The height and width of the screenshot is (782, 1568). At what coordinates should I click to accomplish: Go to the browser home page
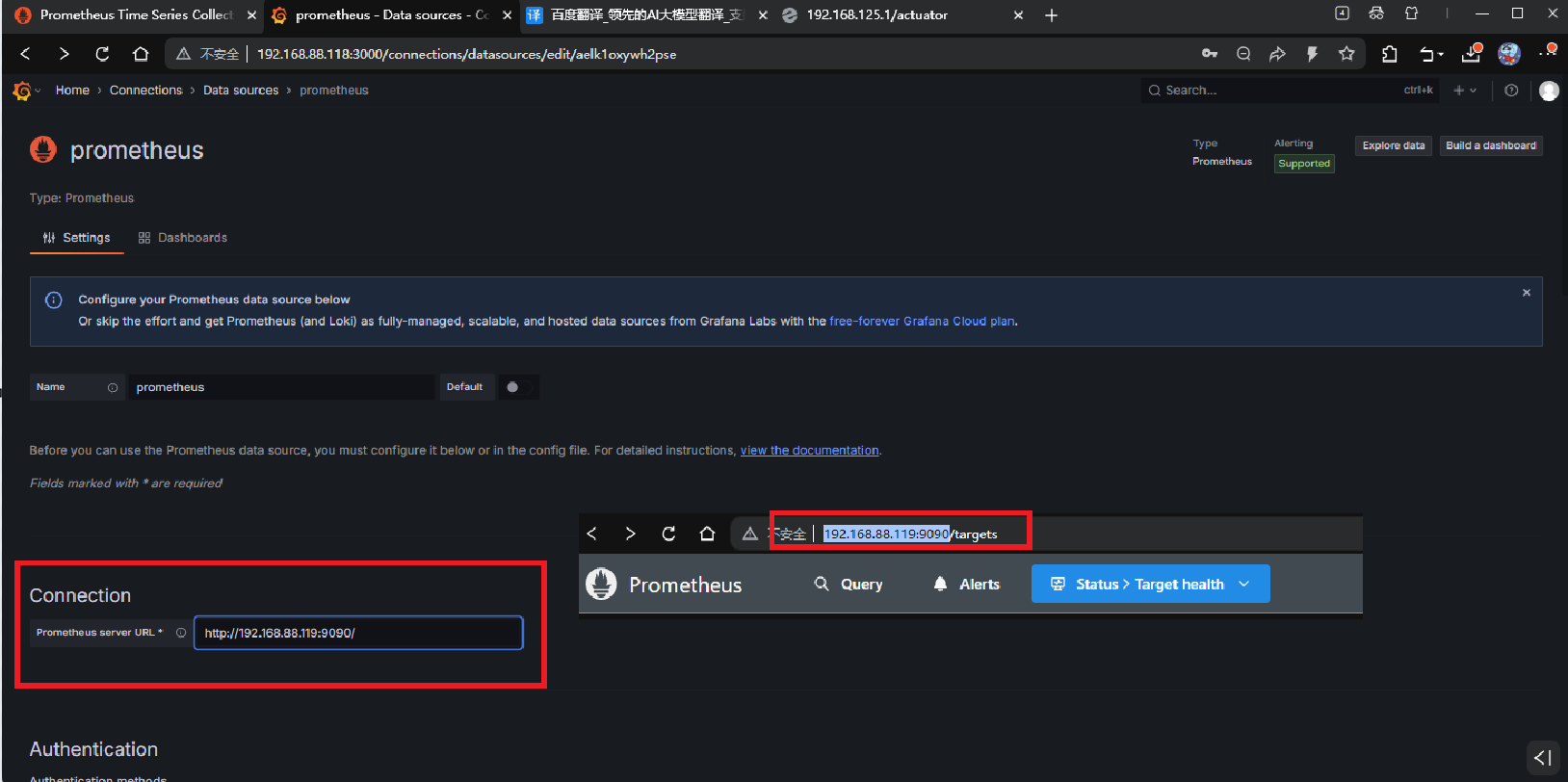click(141, 54)
